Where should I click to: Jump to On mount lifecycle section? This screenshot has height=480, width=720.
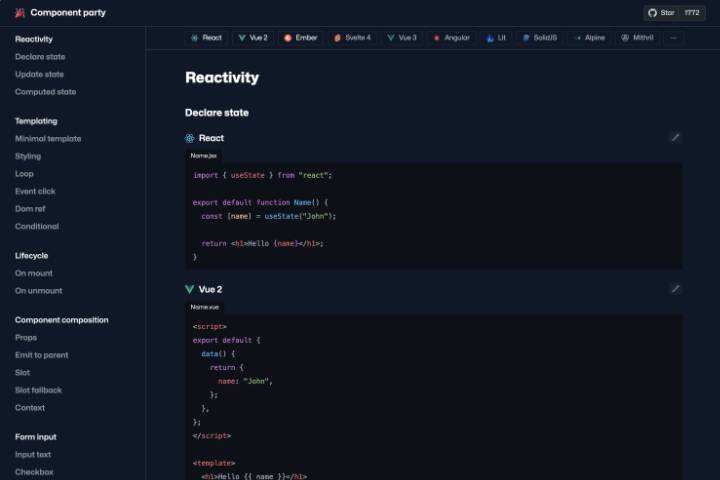[x=34, y=273]
